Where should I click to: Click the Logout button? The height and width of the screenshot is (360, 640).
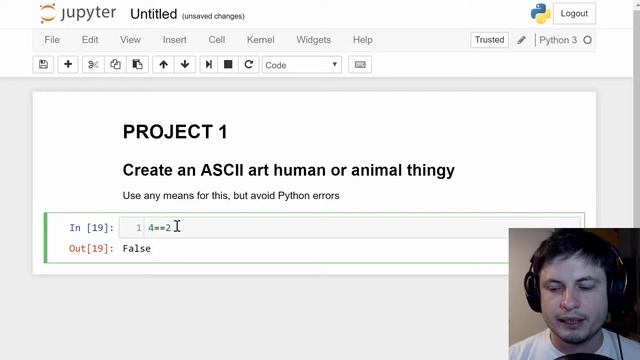coord(574,13)
